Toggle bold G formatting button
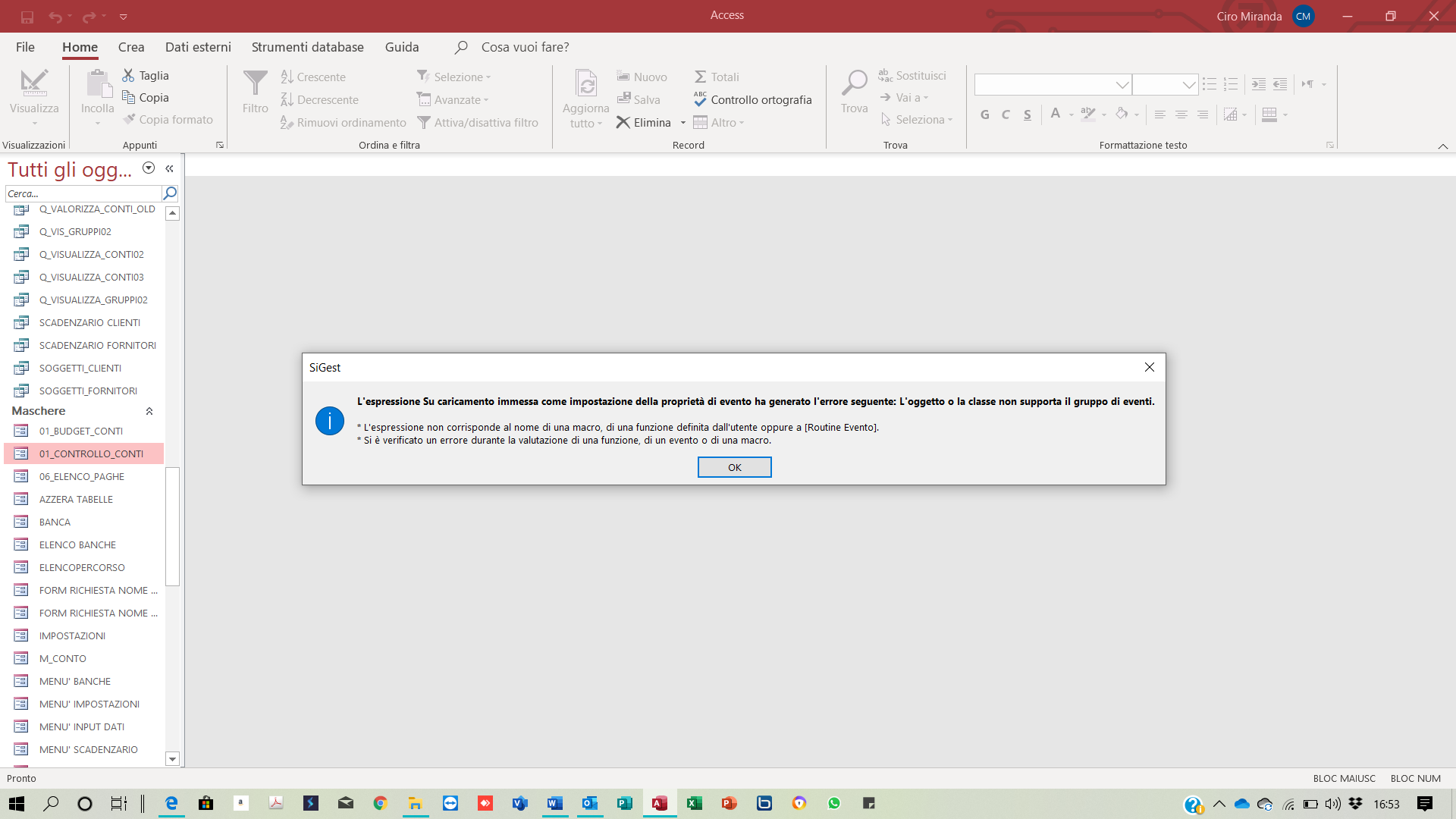The width and height of the screenshot is (1456, 819). click(x=984, y=115)
